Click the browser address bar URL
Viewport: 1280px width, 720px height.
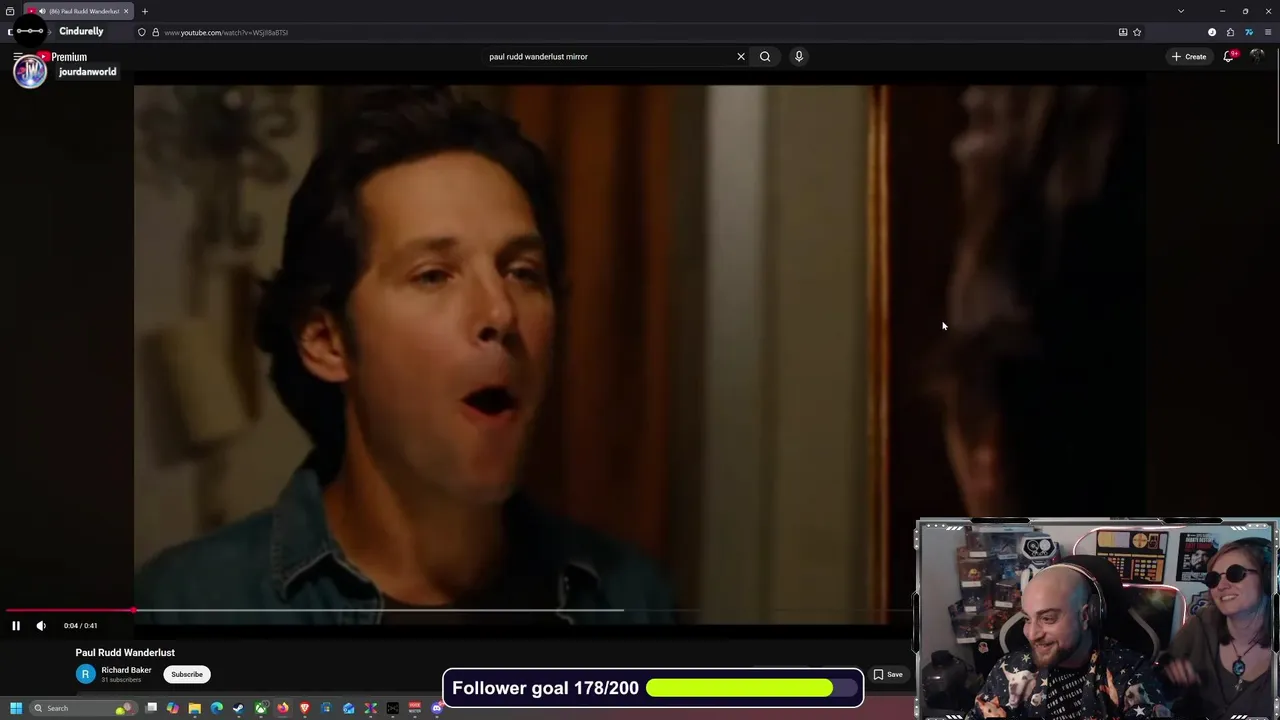226,33
